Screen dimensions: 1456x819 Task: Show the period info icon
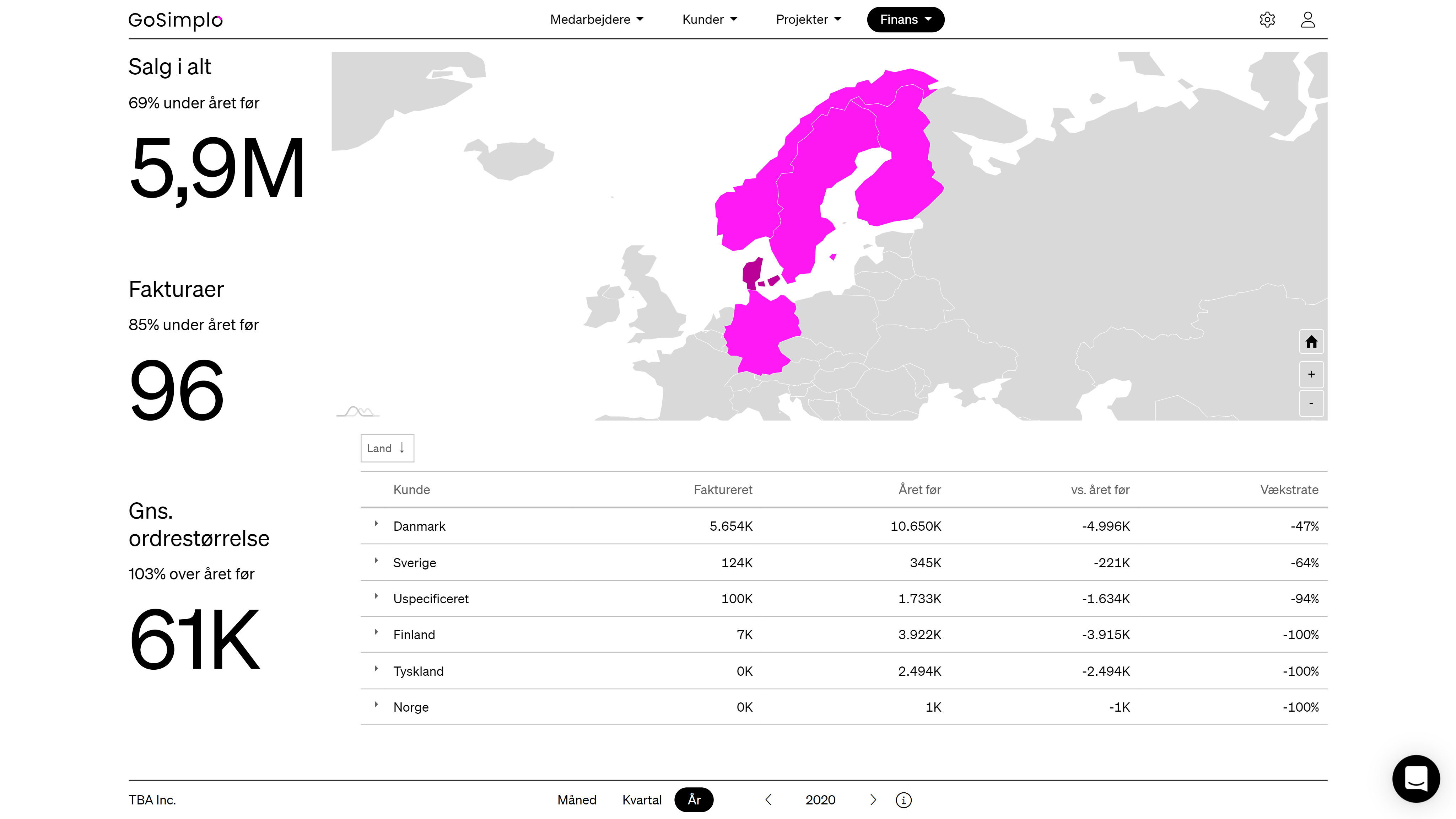pos(903,800)
